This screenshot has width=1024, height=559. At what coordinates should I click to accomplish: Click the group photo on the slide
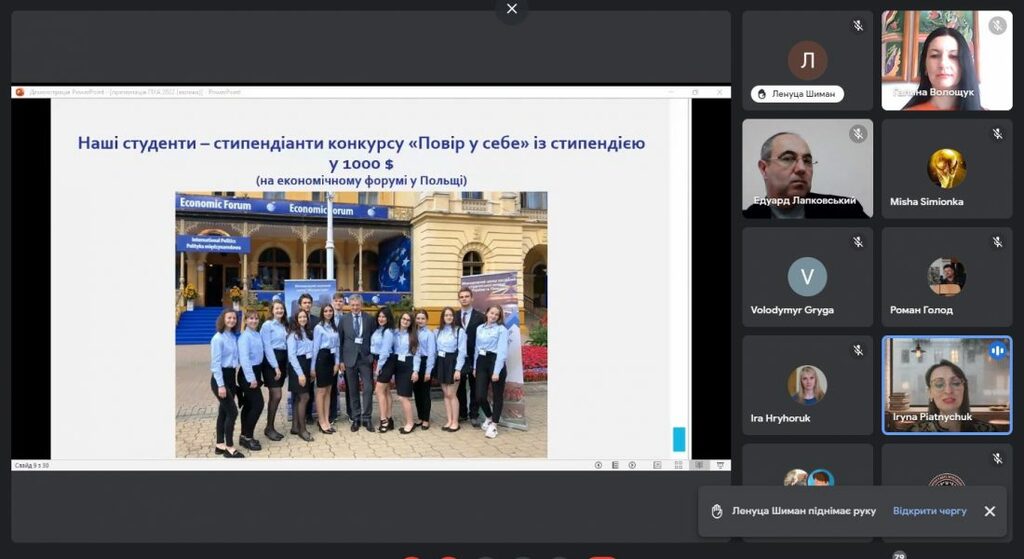pyautogui.click(x=361, y=324)
